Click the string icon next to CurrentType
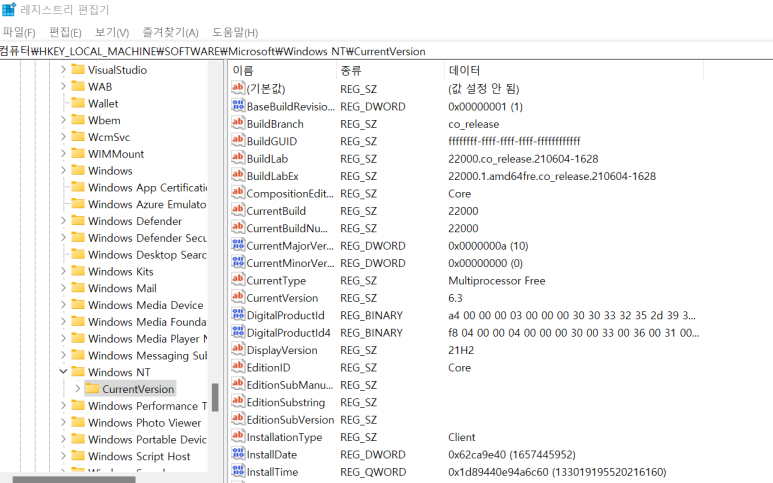 coord(238,279)
